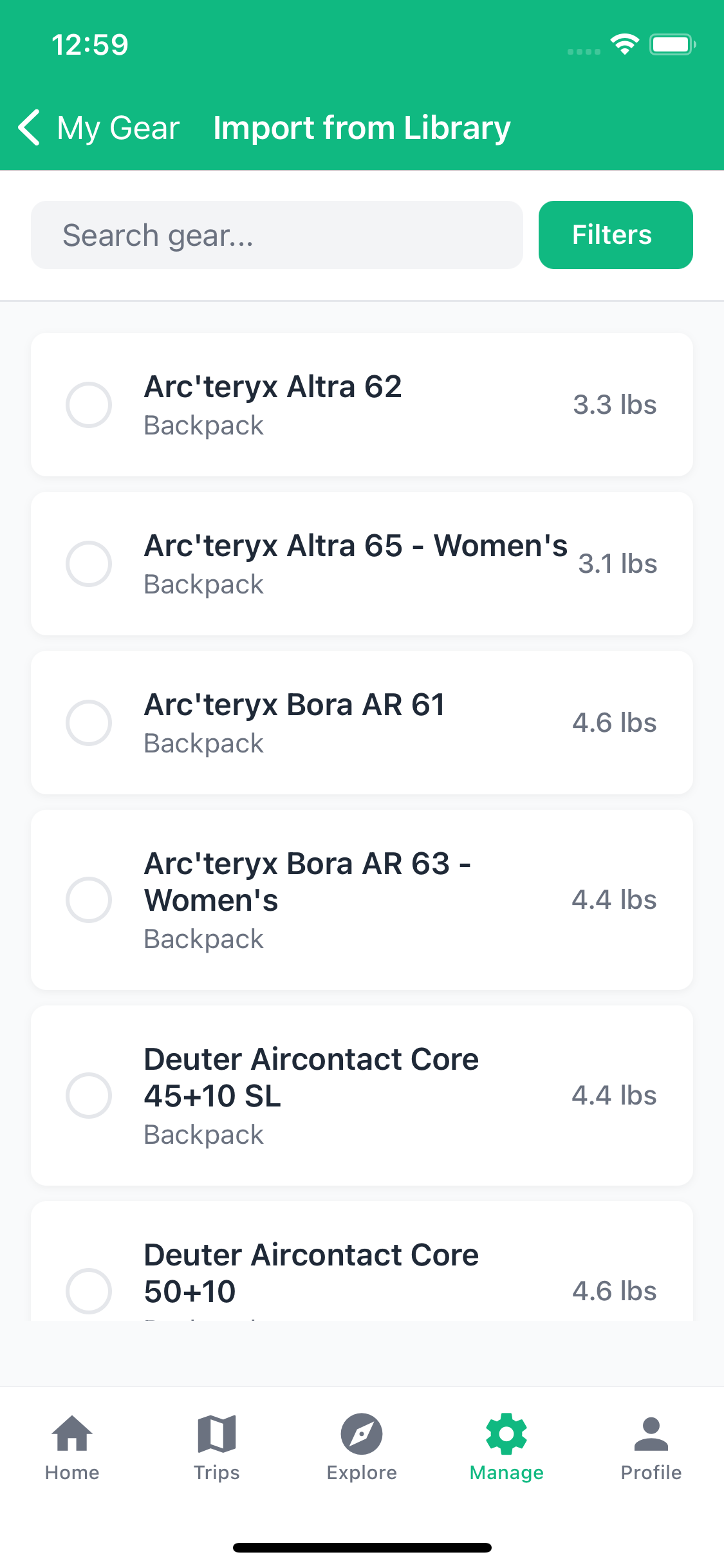Tap the back chevron icon

click(x=30, y=127)
